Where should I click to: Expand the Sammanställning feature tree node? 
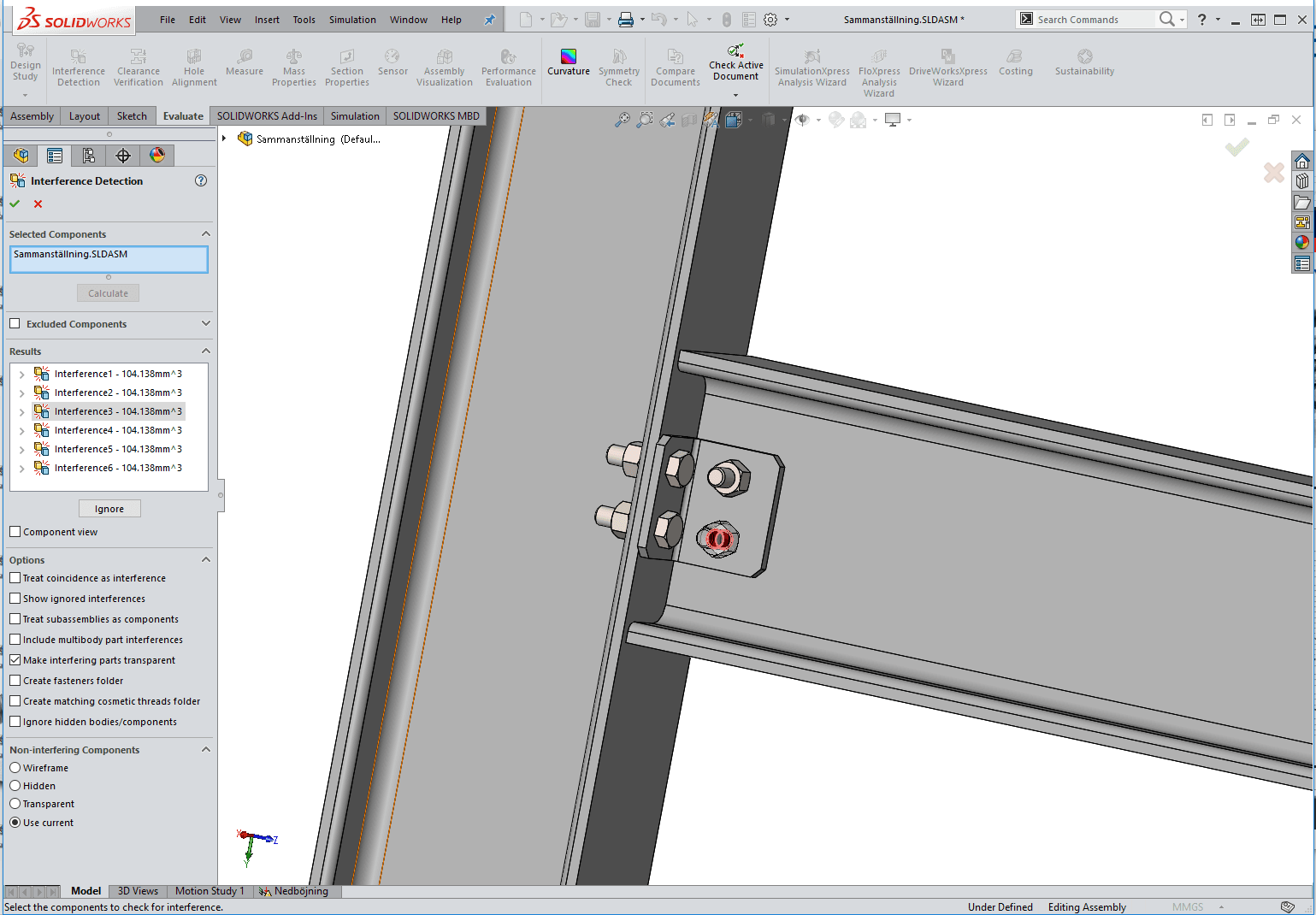[x=224, y=139]
